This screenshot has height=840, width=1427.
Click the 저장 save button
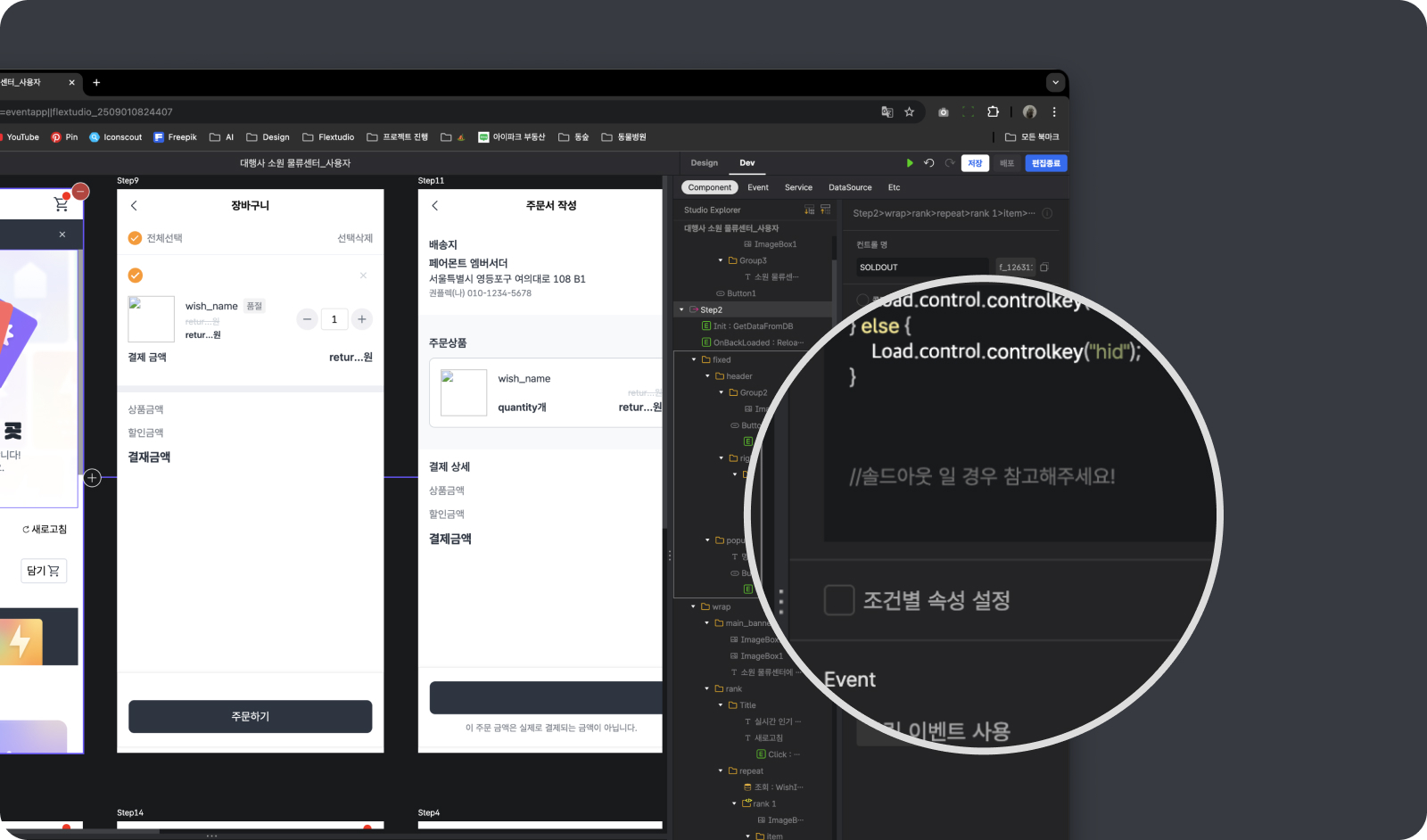(975, 163)
